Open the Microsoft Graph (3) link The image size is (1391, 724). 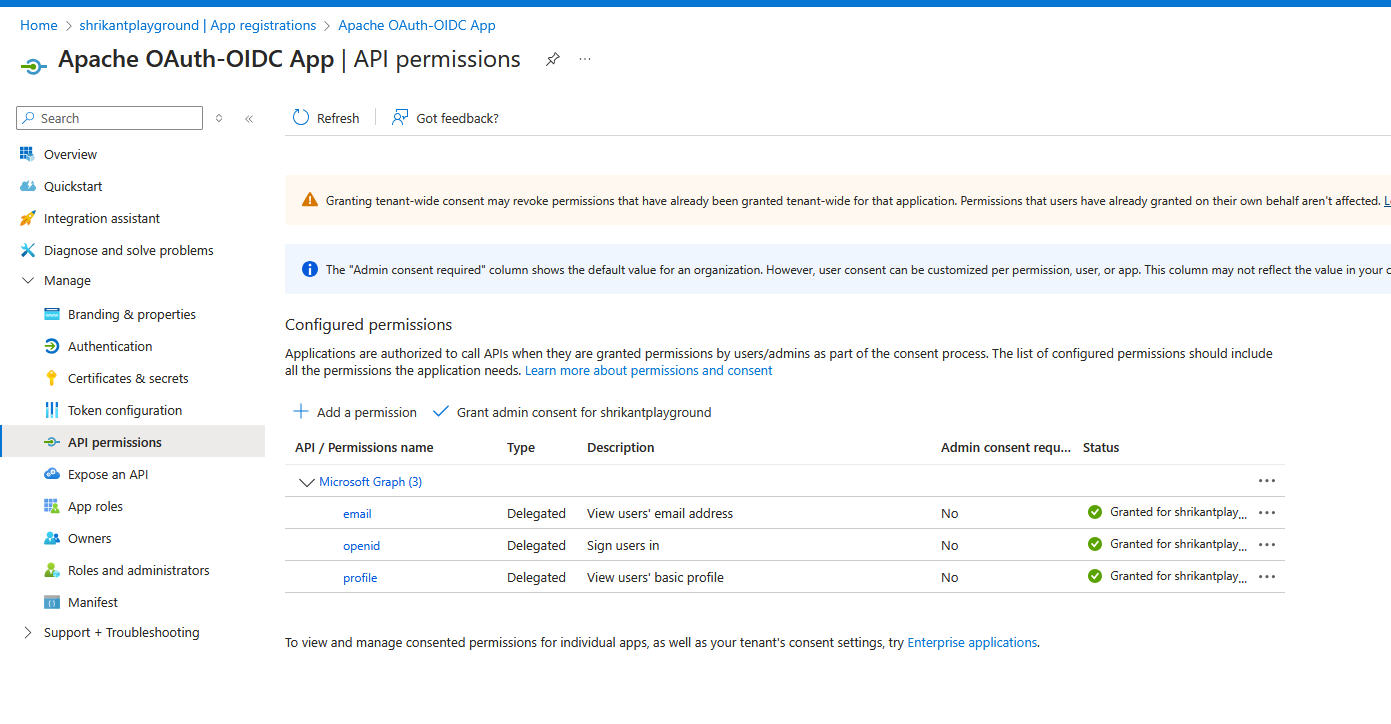pyautogui.click(x=370, y=482)
